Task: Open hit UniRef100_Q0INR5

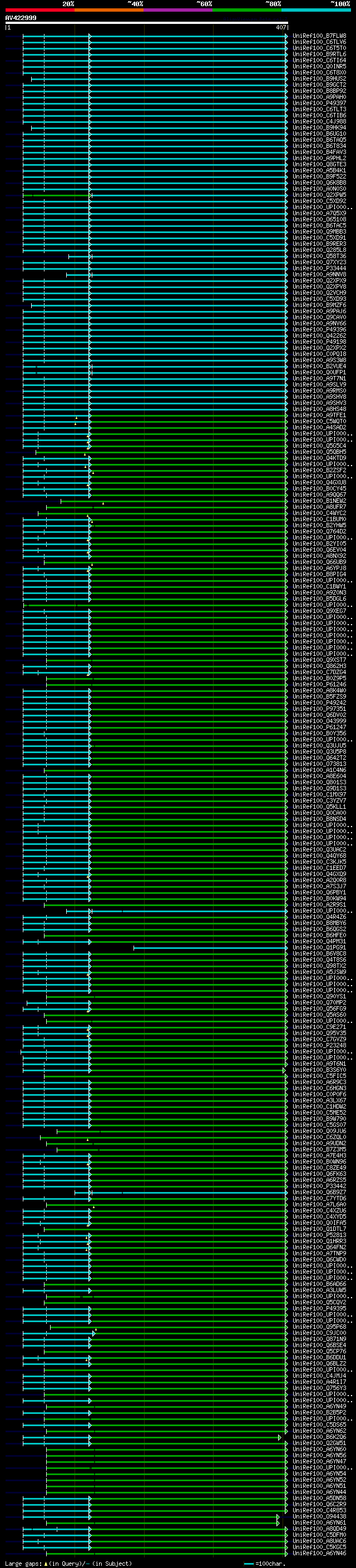Action: click(319, 66)
